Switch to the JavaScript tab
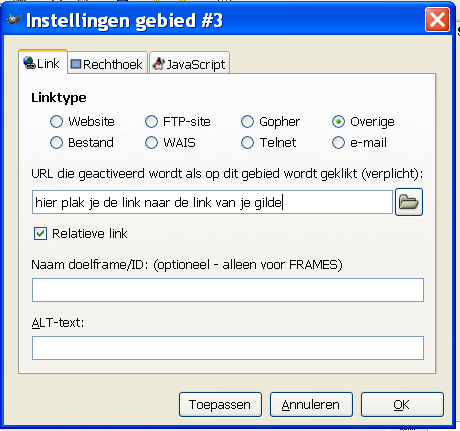Image resolution: width=460 pixels, height=431 pixels. [x=189, y=63]
